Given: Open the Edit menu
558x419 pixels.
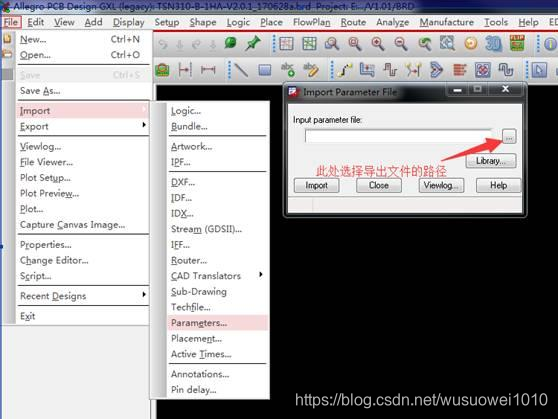Looking at the screenshot, I should [x=36, y=22].
